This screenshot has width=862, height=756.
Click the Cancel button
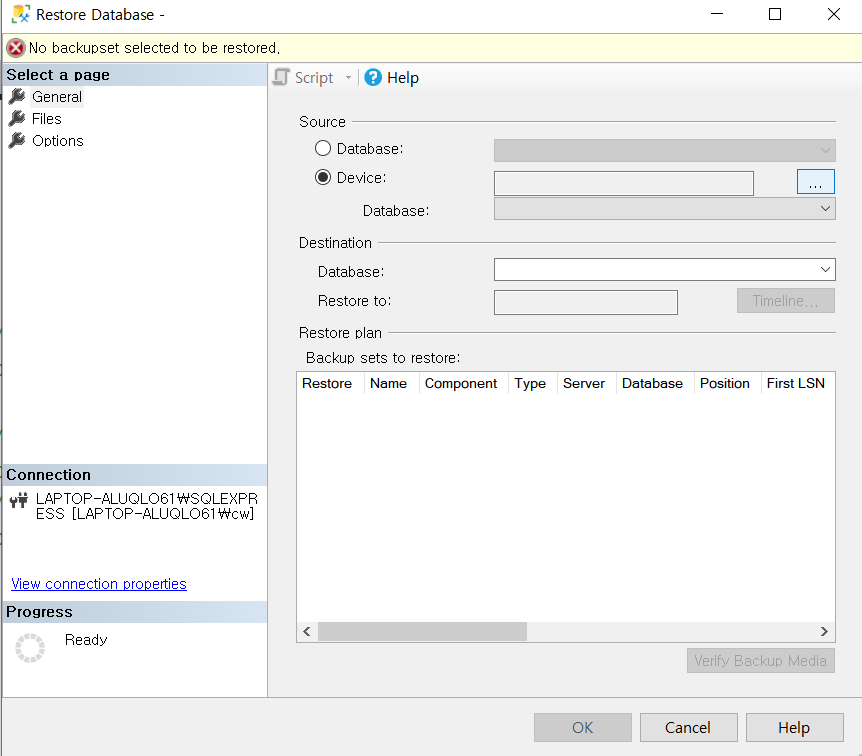(688, 727)
